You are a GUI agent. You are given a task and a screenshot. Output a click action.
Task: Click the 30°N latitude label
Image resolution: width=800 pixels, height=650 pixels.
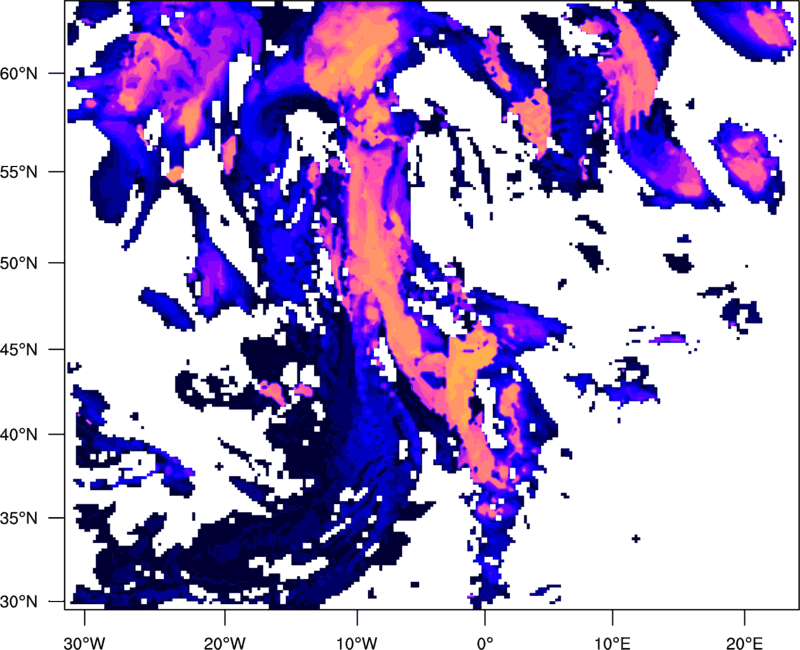[x=19, y=602]
